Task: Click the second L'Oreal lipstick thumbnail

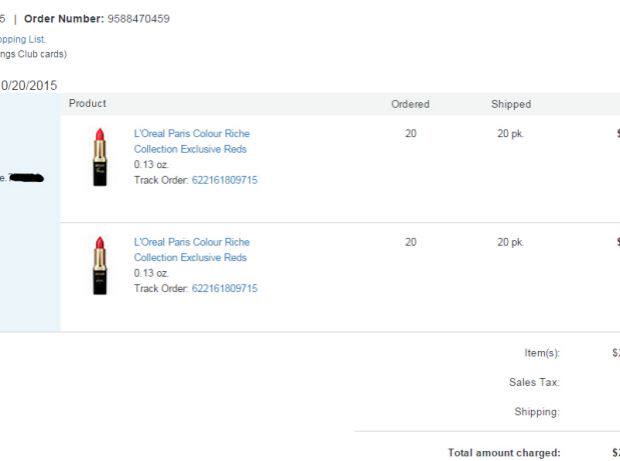Action: (x=99, y=265)
